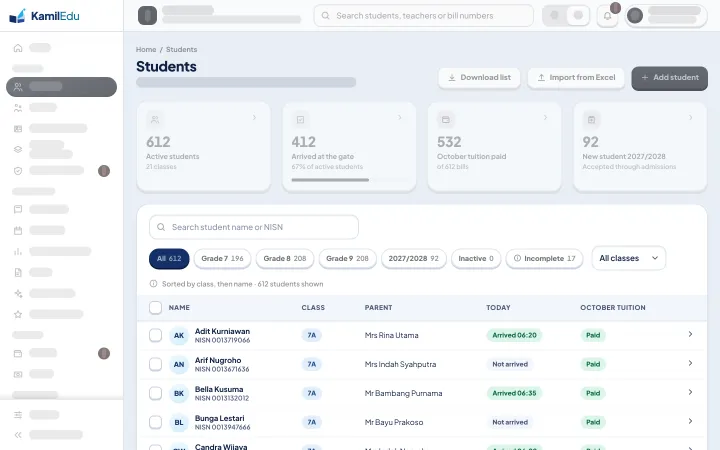Image resolution: width=720 pixels, height=450 pixels.
Task: Click the KamilEdu logo
Action: tap(44, 16)
